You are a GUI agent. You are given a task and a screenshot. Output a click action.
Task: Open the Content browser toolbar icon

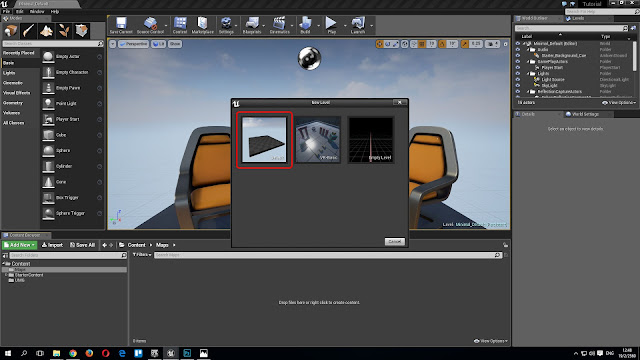180,25
